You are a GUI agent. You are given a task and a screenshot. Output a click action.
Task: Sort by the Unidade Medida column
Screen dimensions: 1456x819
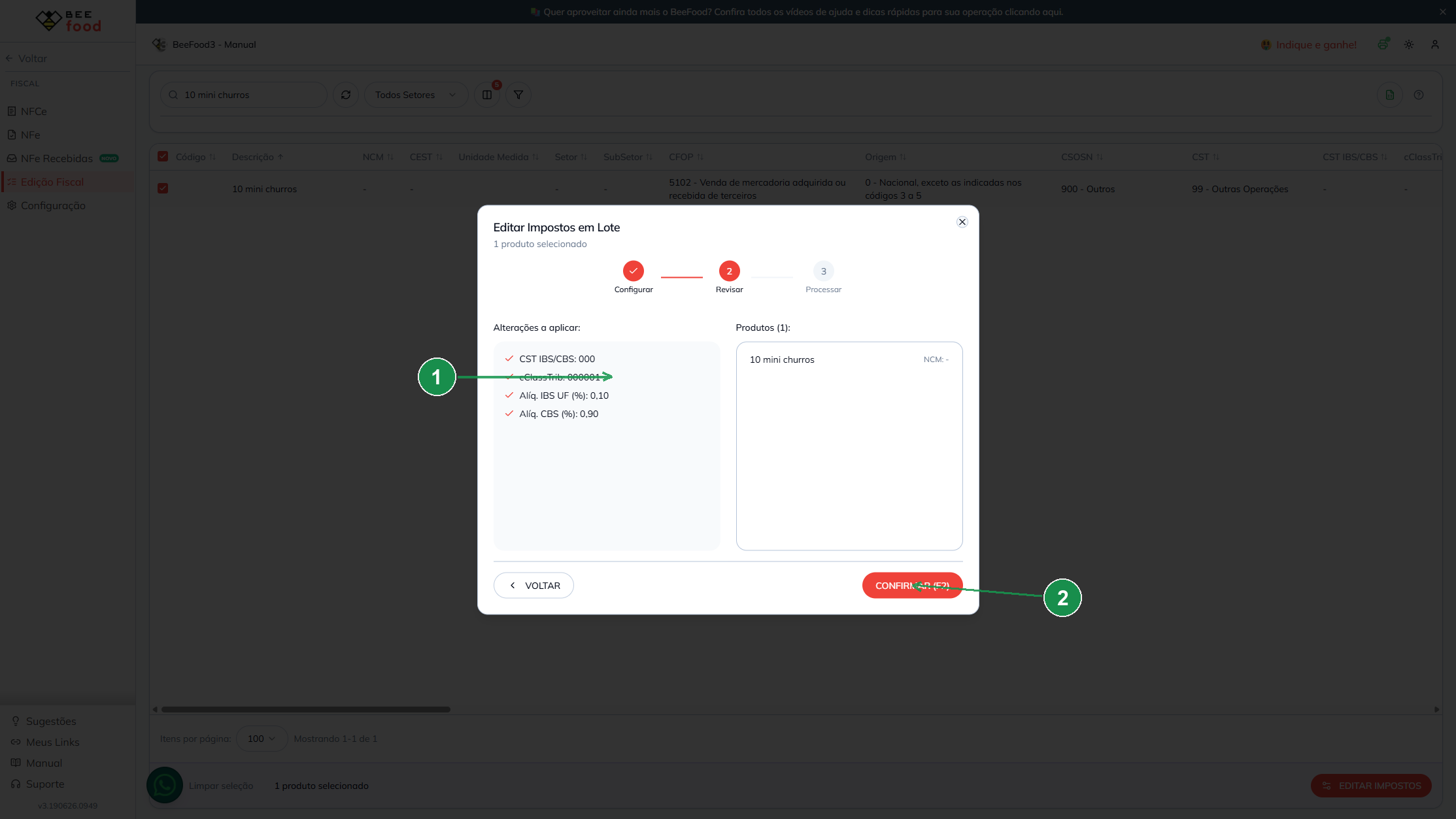pyautogui.click(x=499, y=157)
